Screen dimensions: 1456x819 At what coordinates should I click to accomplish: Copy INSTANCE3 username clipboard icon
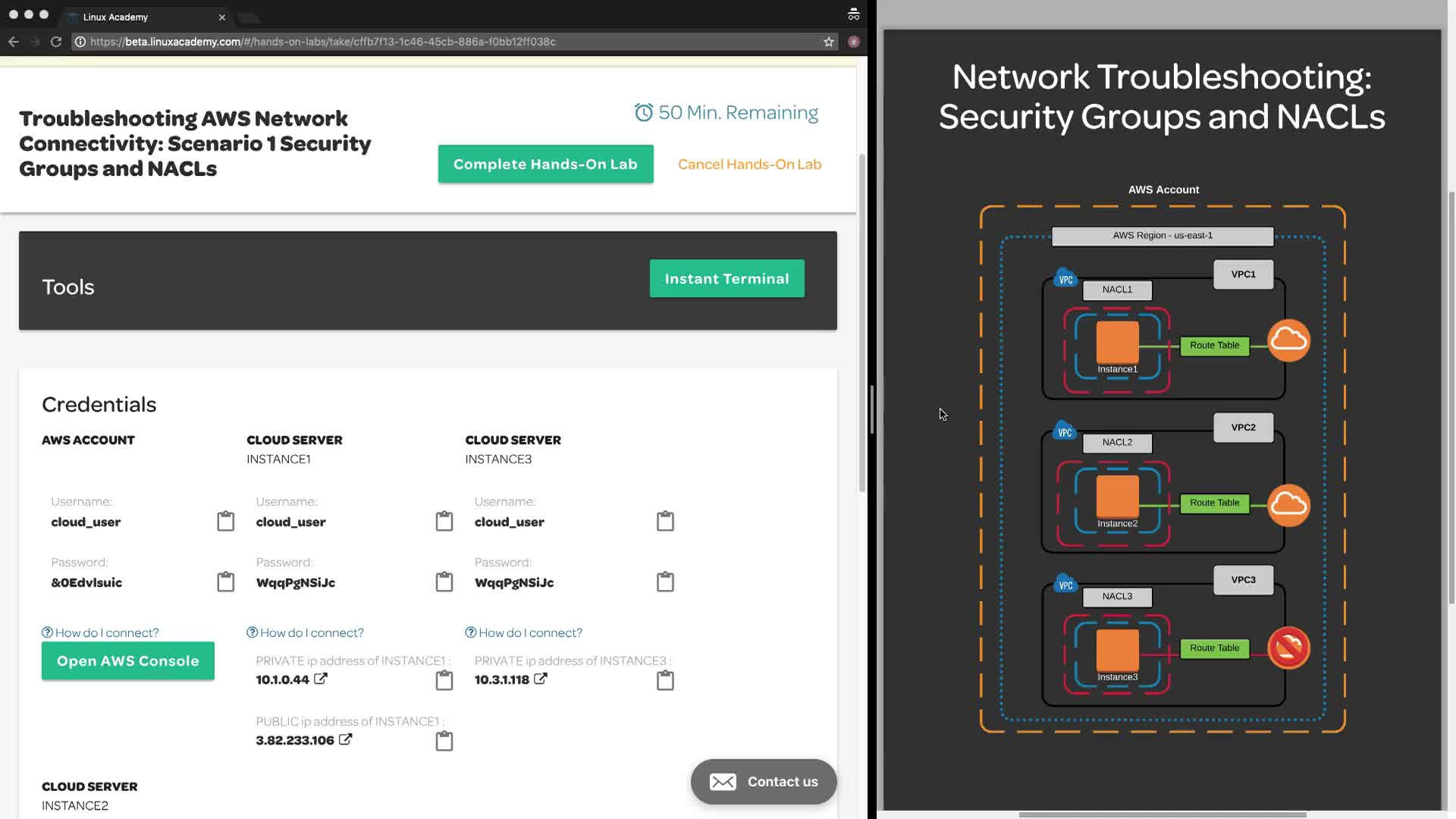tap(665, 521)
